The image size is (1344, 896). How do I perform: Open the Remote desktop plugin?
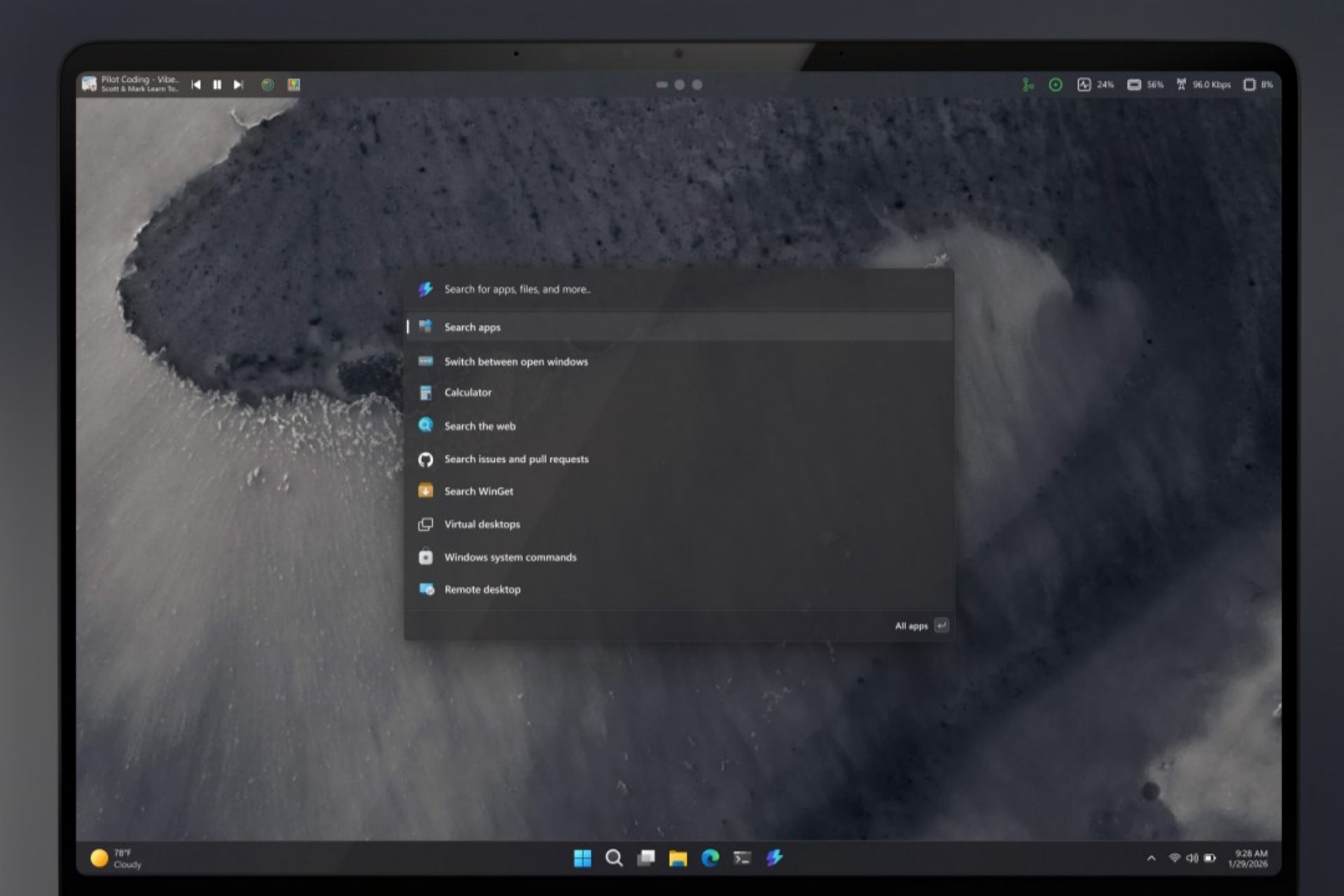click(482, 589)
